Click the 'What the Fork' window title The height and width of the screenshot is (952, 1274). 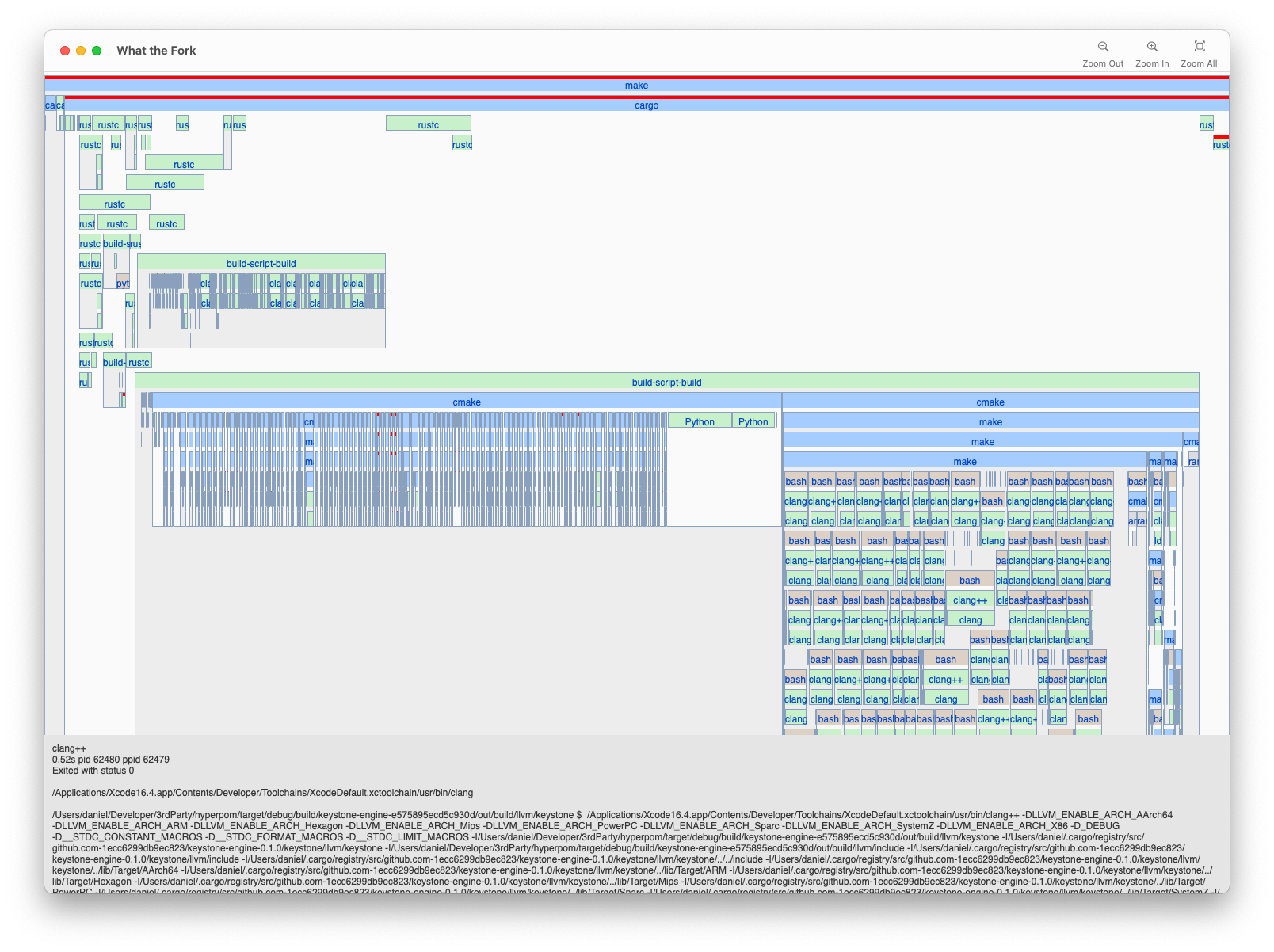[x=156, y=51]
